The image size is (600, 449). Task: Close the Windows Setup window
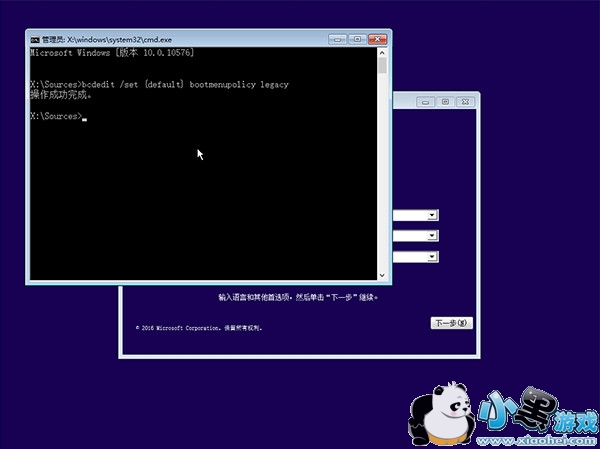(x=465, y=102)
